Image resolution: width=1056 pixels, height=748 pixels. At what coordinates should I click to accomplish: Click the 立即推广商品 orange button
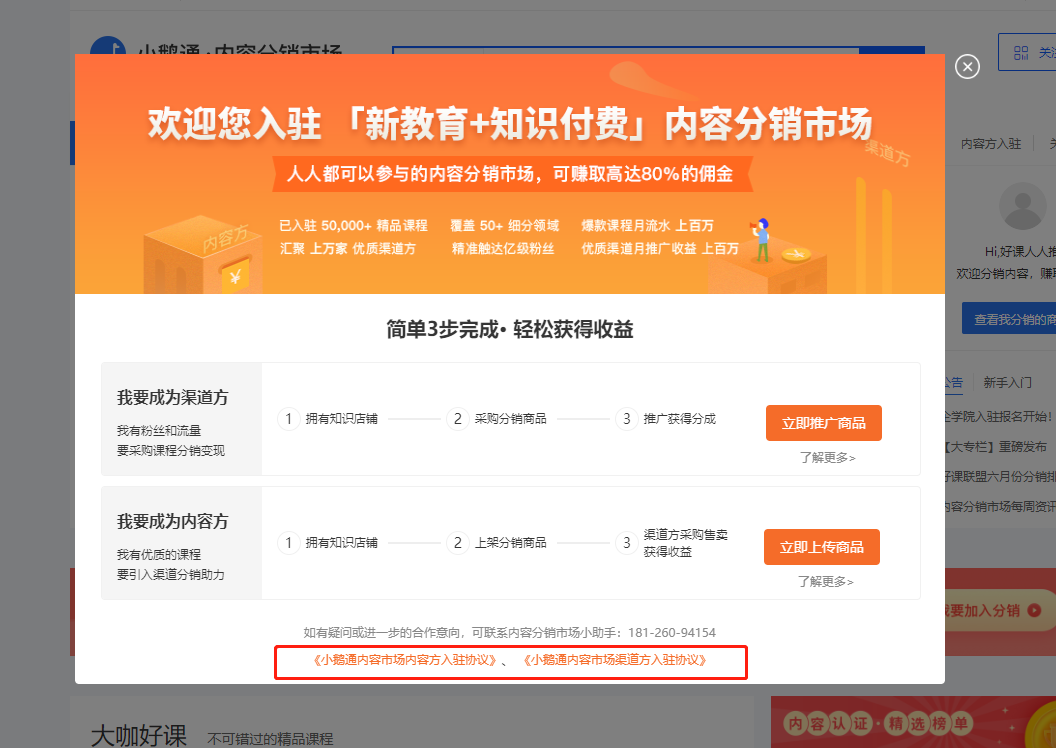(824, 423)
